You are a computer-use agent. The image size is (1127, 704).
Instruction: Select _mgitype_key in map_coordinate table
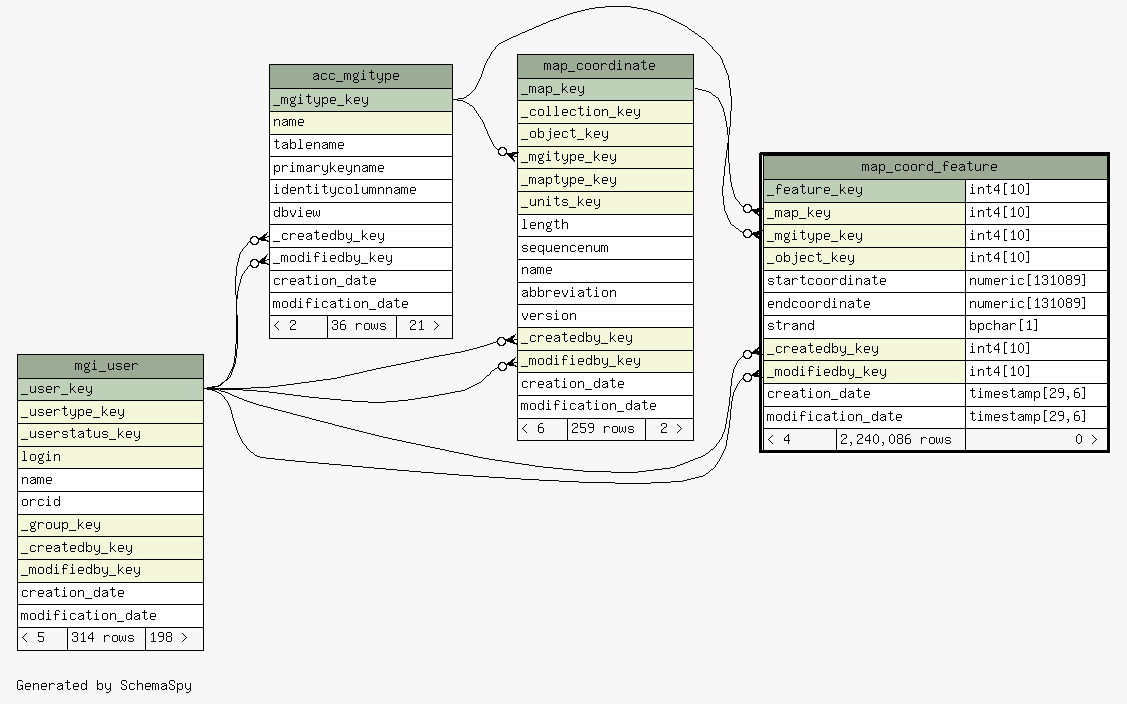pos(605,157)
